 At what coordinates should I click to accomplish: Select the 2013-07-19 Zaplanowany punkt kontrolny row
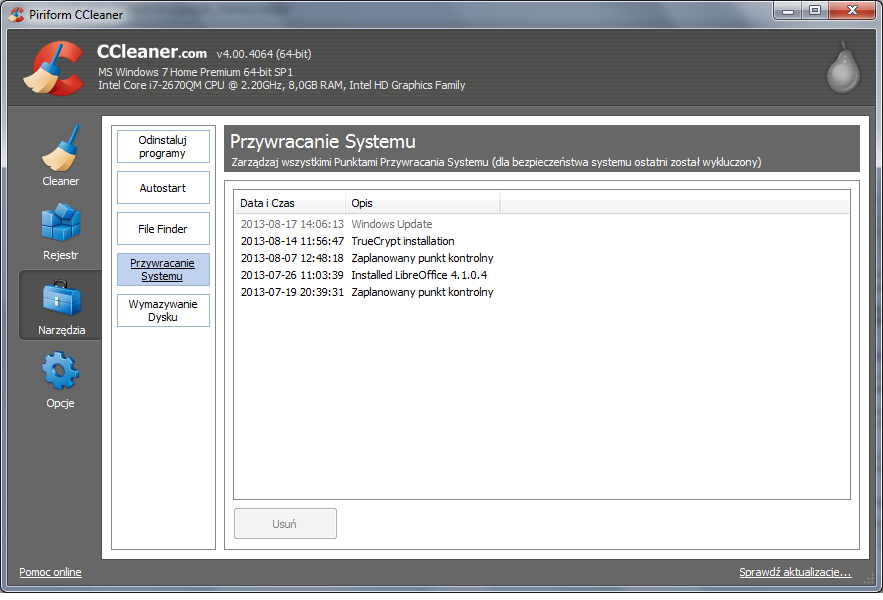[541, 292]
